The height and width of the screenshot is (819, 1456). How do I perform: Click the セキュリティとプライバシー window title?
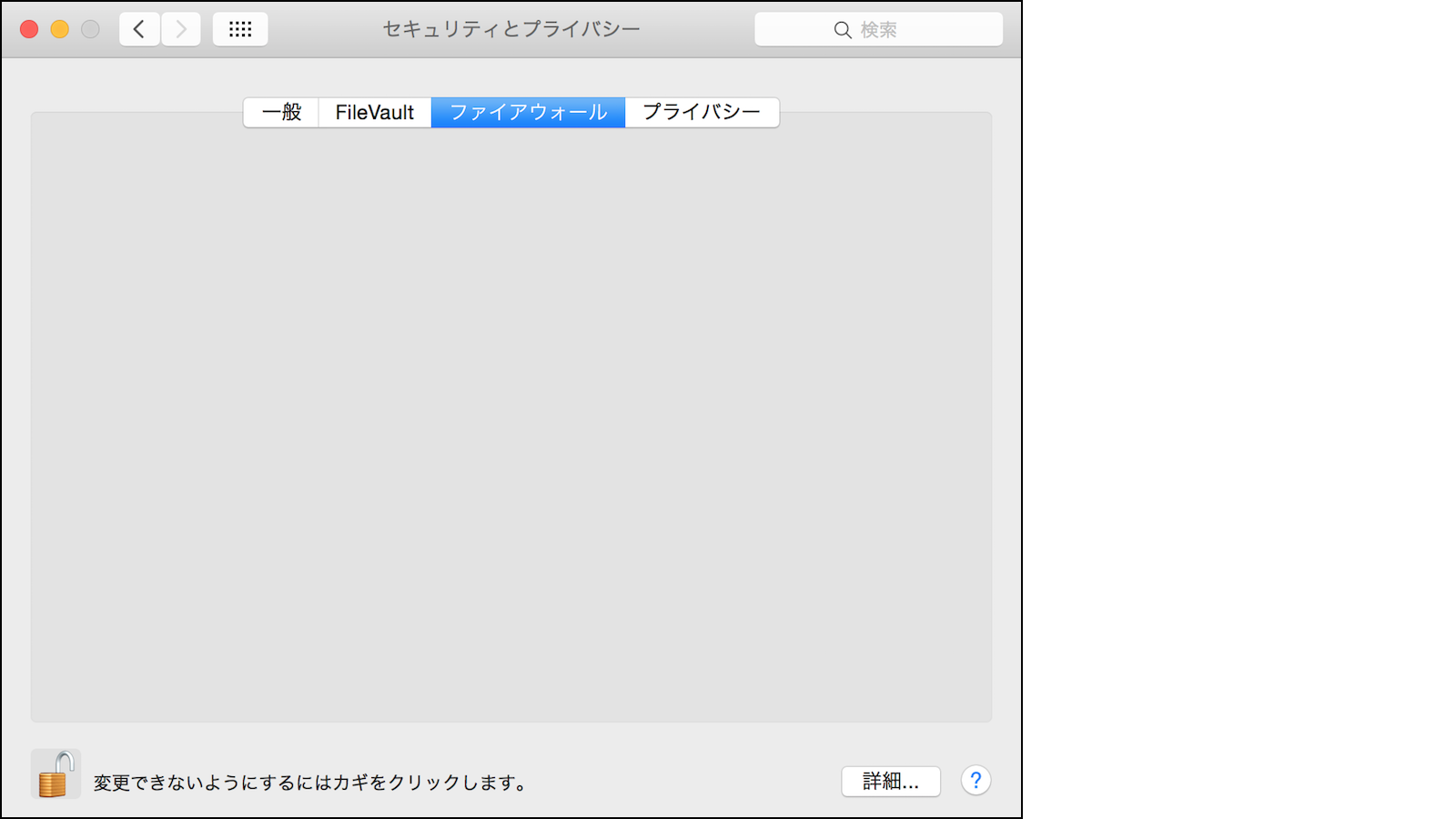tap(511, 30)
